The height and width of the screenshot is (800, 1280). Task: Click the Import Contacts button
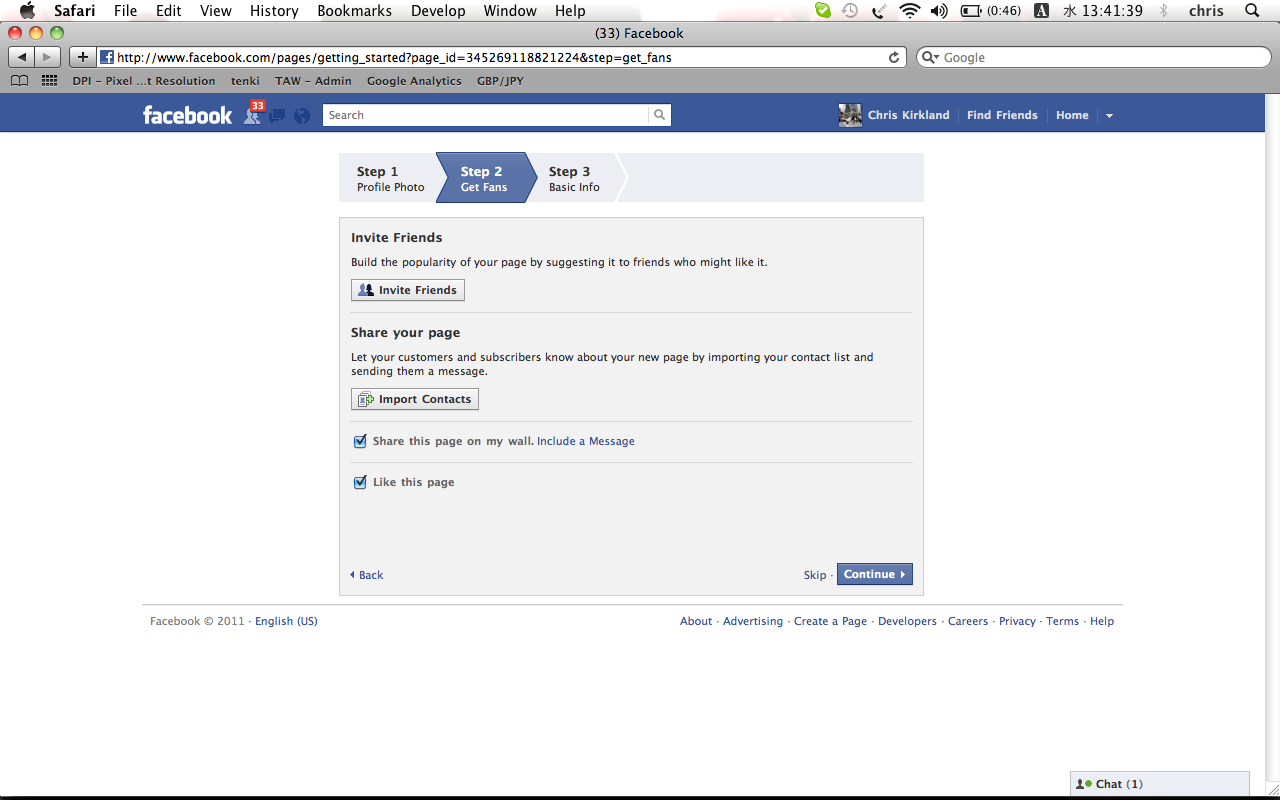(415, 399)
